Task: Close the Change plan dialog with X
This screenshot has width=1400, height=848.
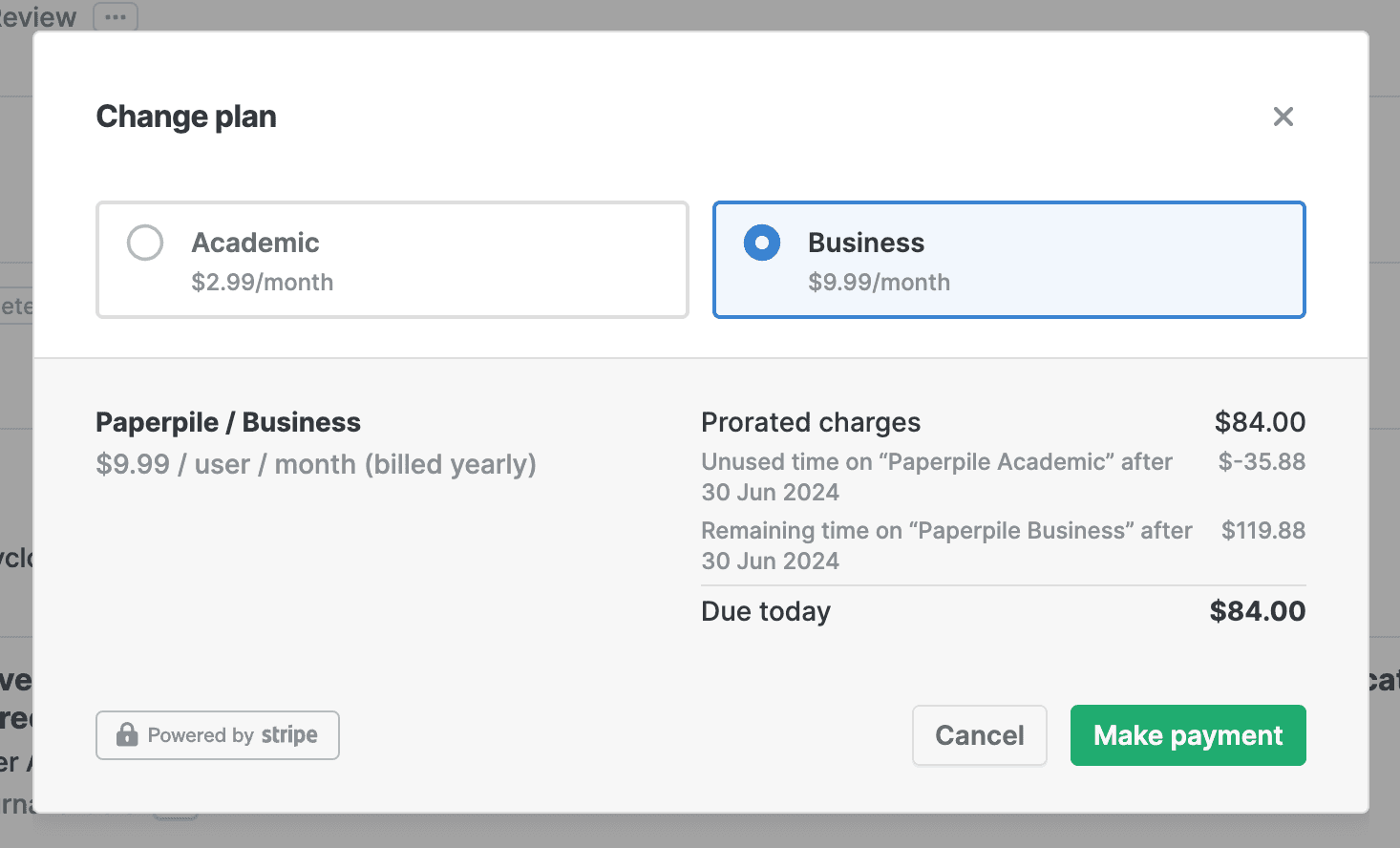Action: (1283, 117)
